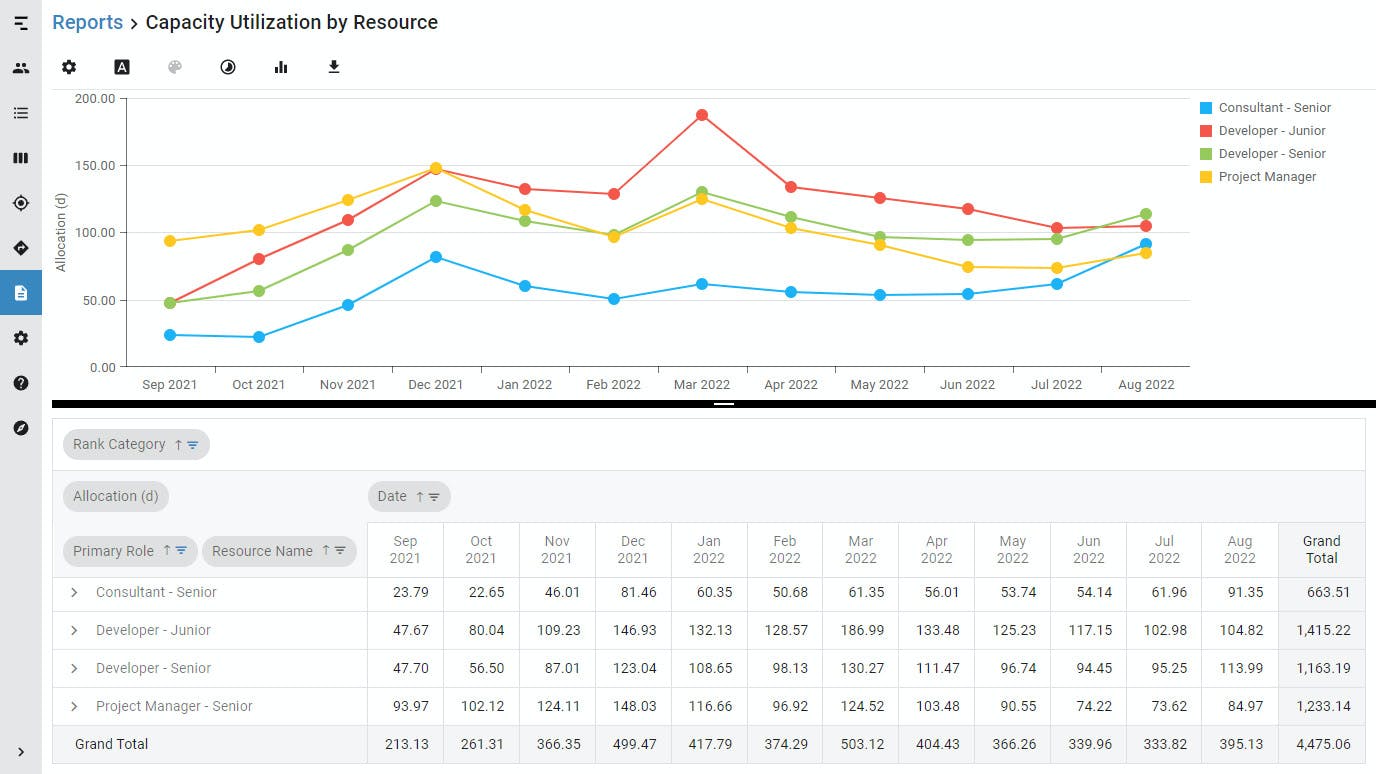Go to Reports breadcrumb link
The image size is (1376, 774).
(87, 22)
